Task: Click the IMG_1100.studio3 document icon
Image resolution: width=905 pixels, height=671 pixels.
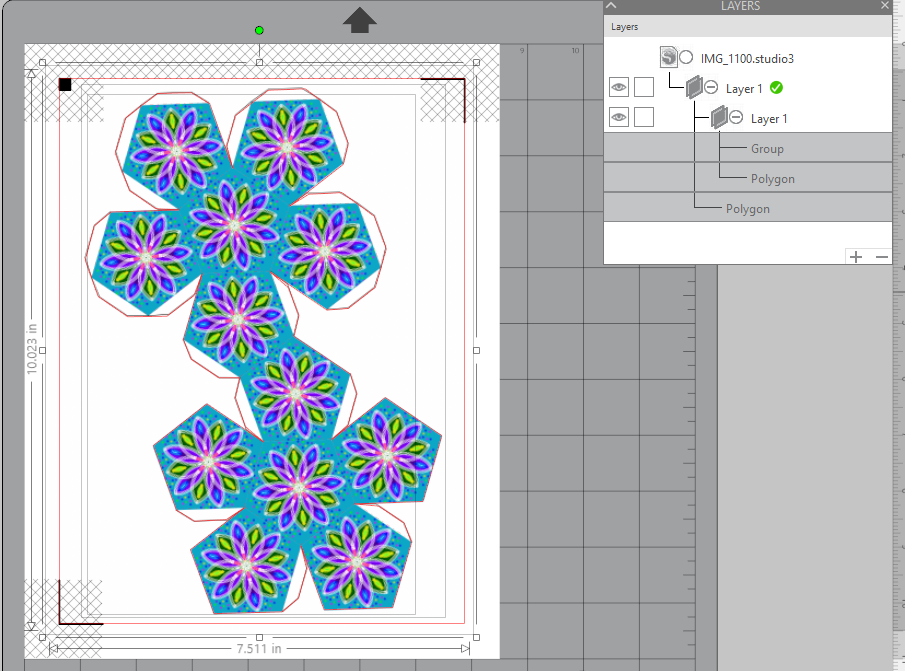Action: (668, 57)
